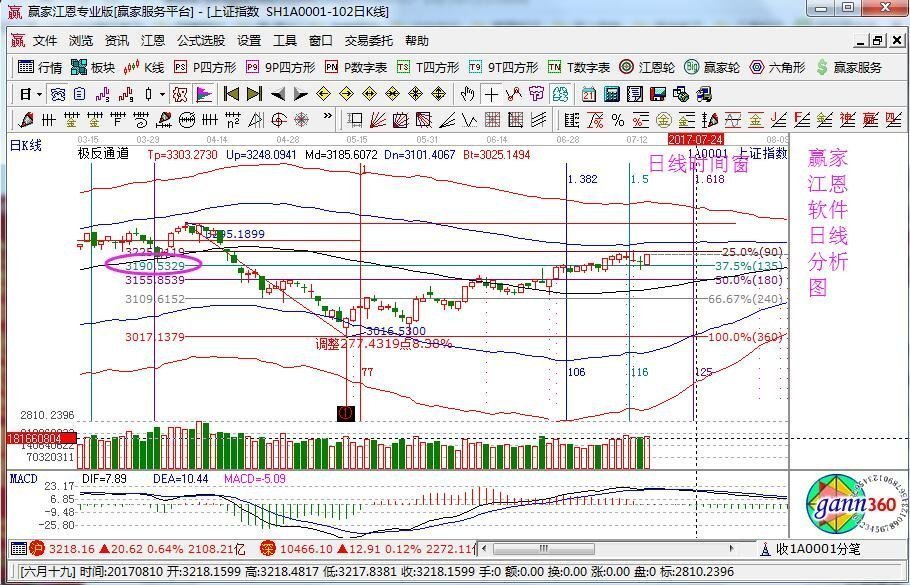Toggle the 权 adjustment icon
Viewport: 910px width, 585px height.
pos(181,94)
